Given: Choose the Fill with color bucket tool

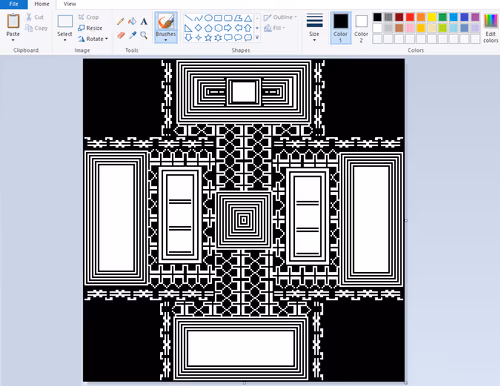Looking at the screenshot, I should coord(132,22).
